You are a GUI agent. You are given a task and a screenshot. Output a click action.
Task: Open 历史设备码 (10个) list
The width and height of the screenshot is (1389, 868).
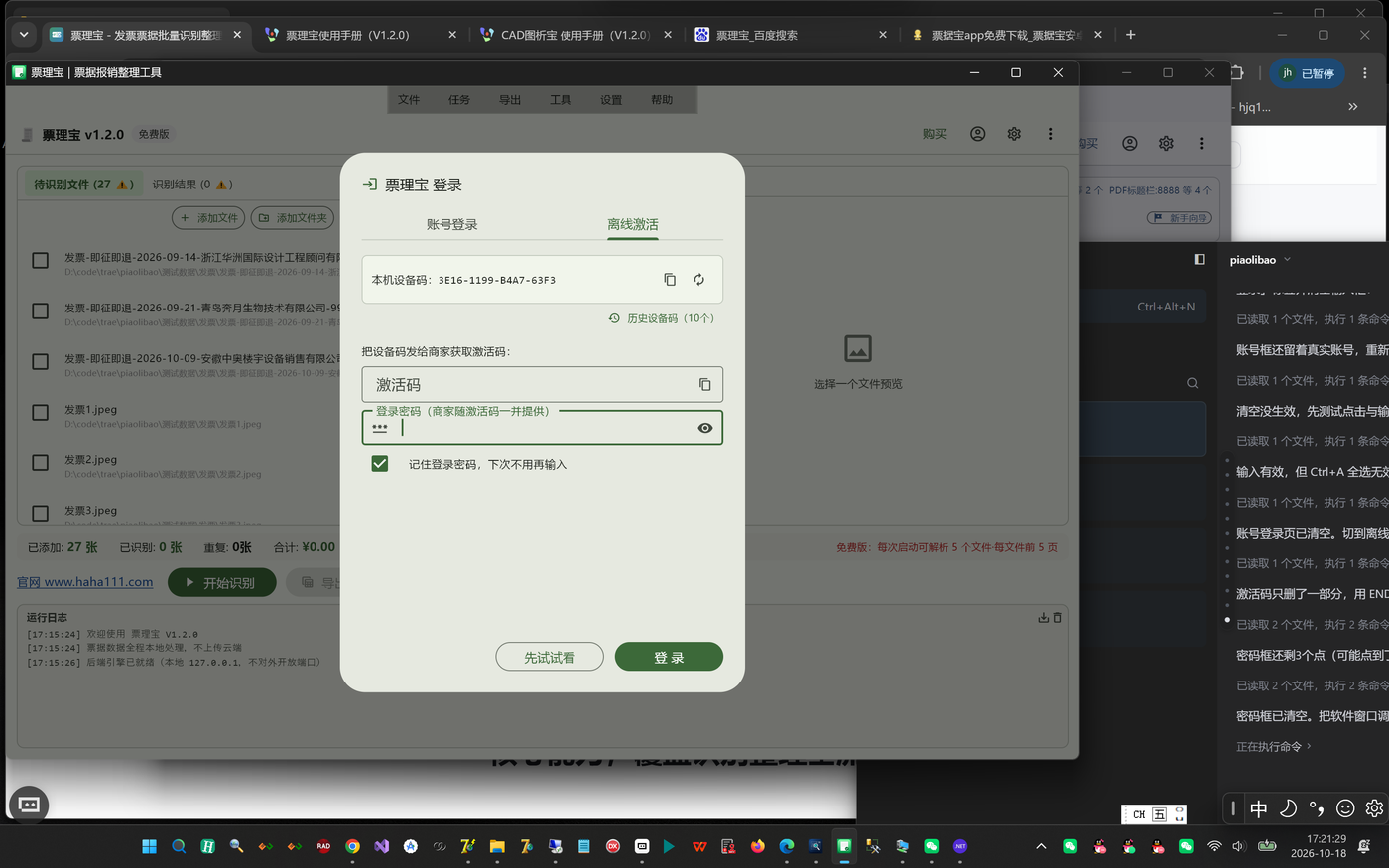point(662,318)
